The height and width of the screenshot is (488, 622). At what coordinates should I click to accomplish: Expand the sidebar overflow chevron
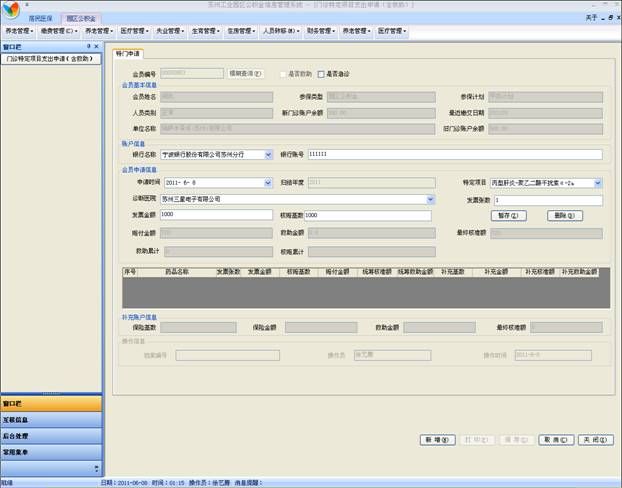[x=96, y=469]
